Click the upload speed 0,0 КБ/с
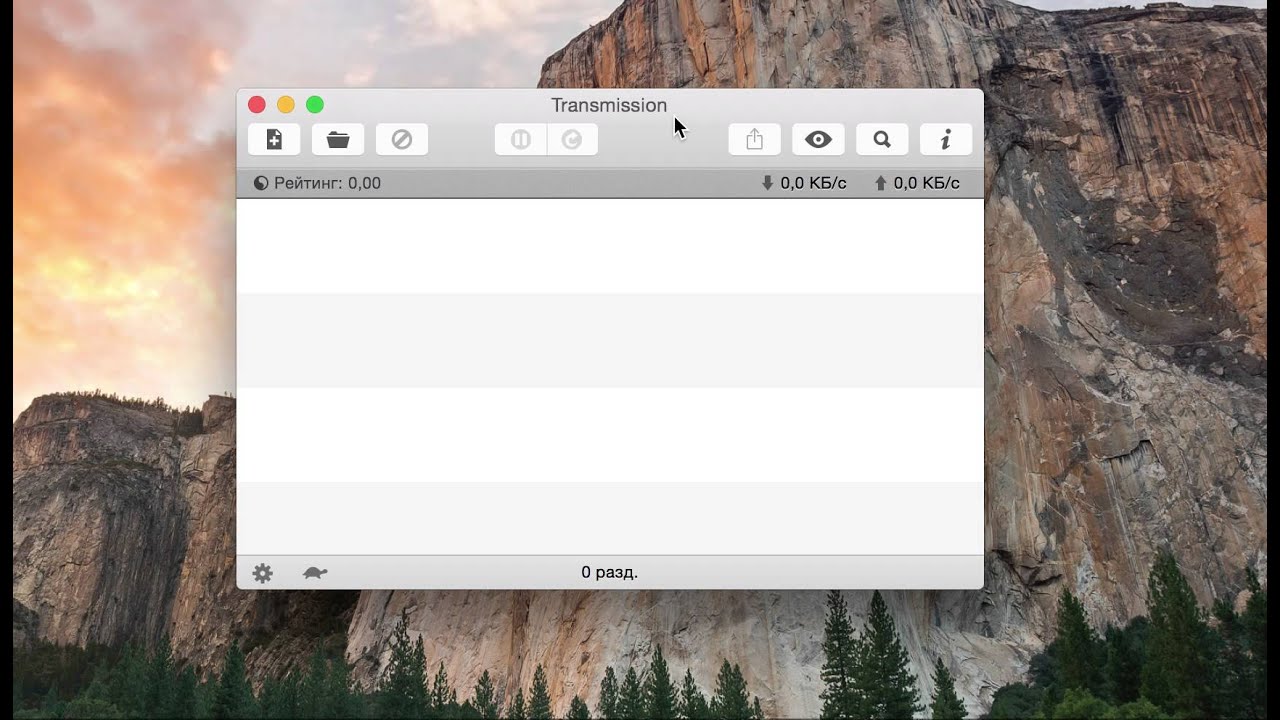Viewport: 1280px width, 720px height. click(x=917, y=183)
